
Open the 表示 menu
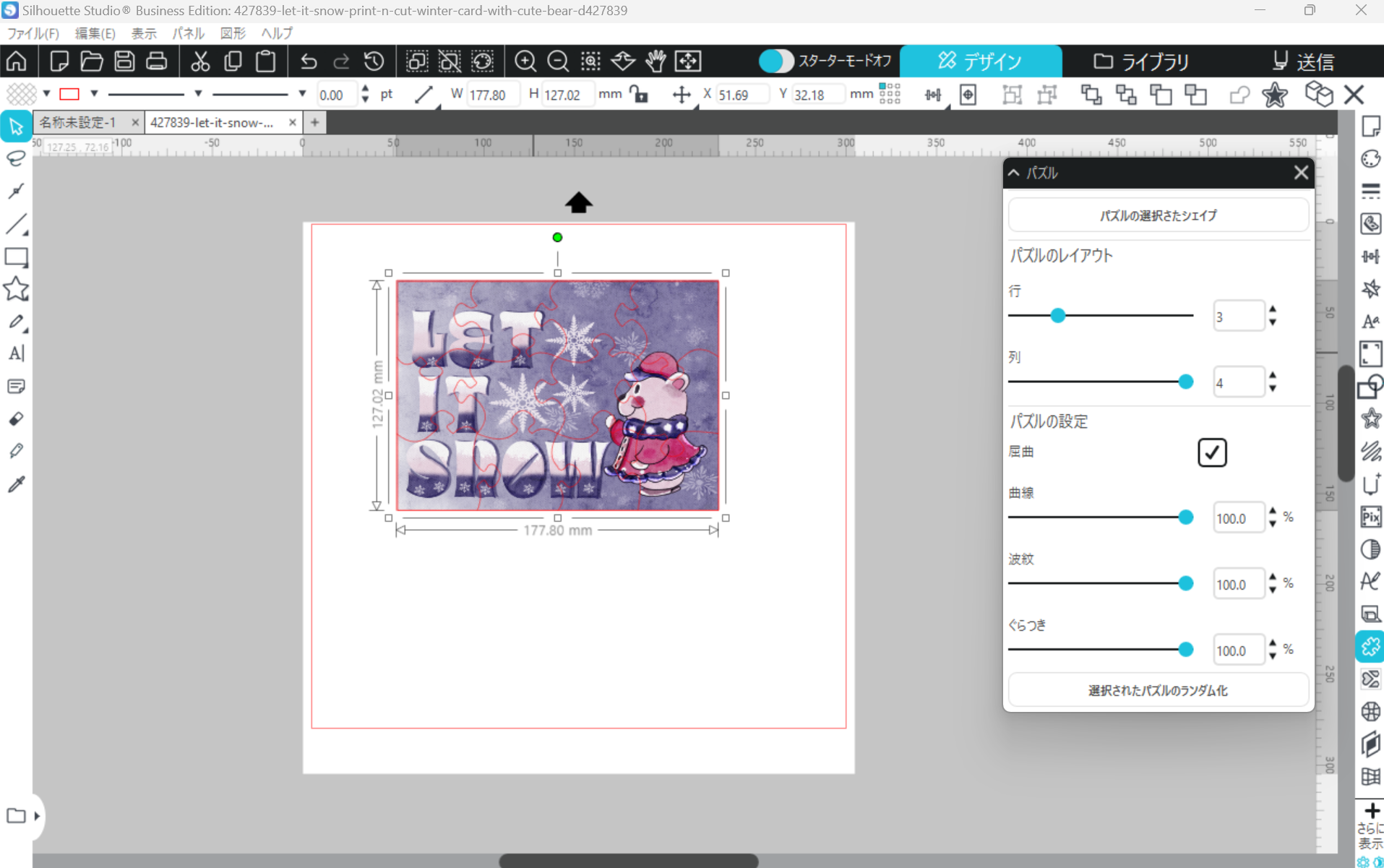(144, 33)
